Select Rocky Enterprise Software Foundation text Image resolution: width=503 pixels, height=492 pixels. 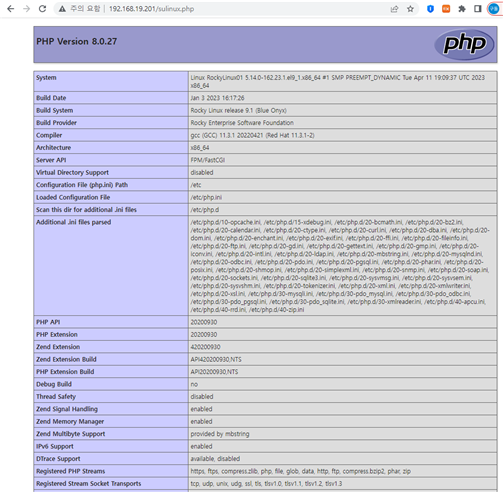[x=242, y=123]
